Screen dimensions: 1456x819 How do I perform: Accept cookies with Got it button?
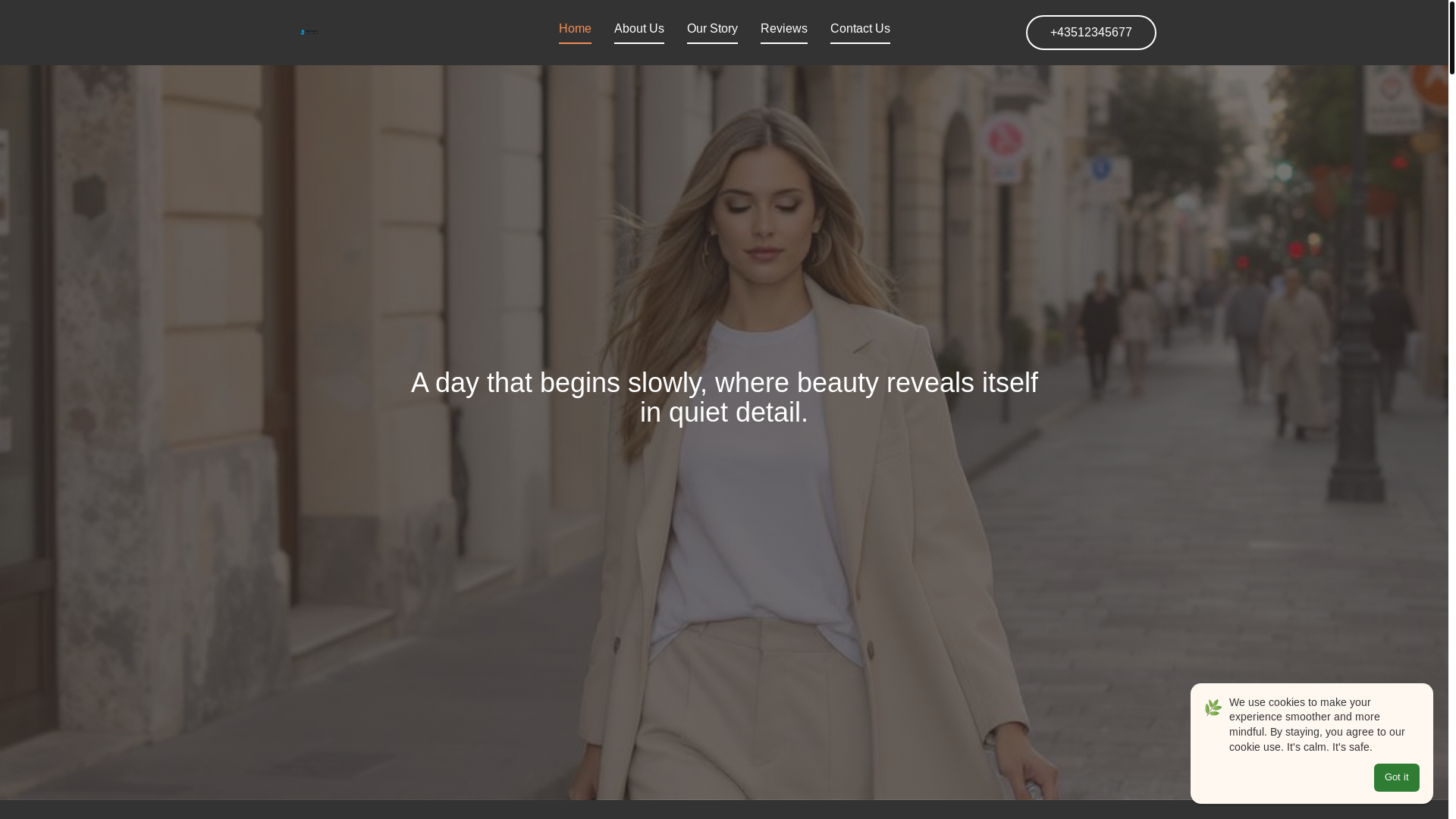click(x=1396, y=777)
